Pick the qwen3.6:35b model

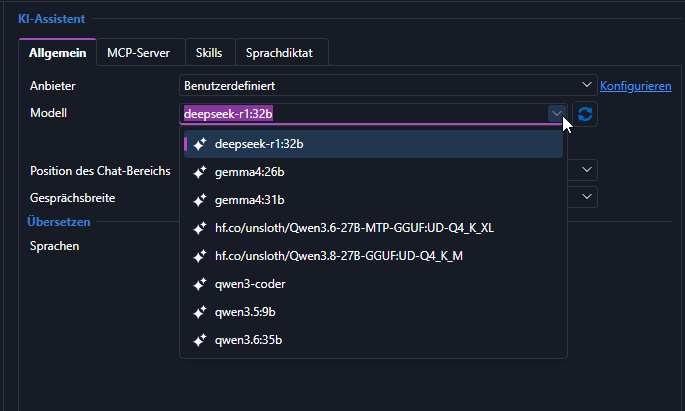[373, 340]
